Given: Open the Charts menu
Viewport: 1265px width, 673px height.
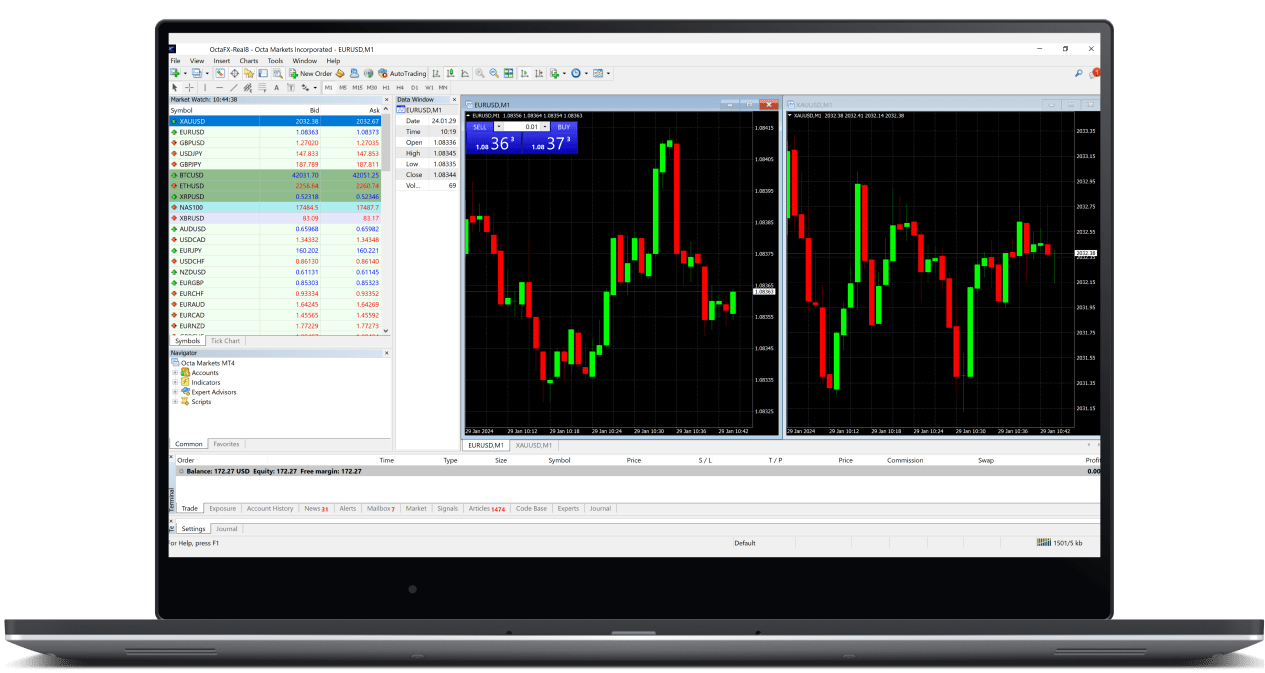Looking at the screenshot, I should pyautogui.click(x=248, y=61).
